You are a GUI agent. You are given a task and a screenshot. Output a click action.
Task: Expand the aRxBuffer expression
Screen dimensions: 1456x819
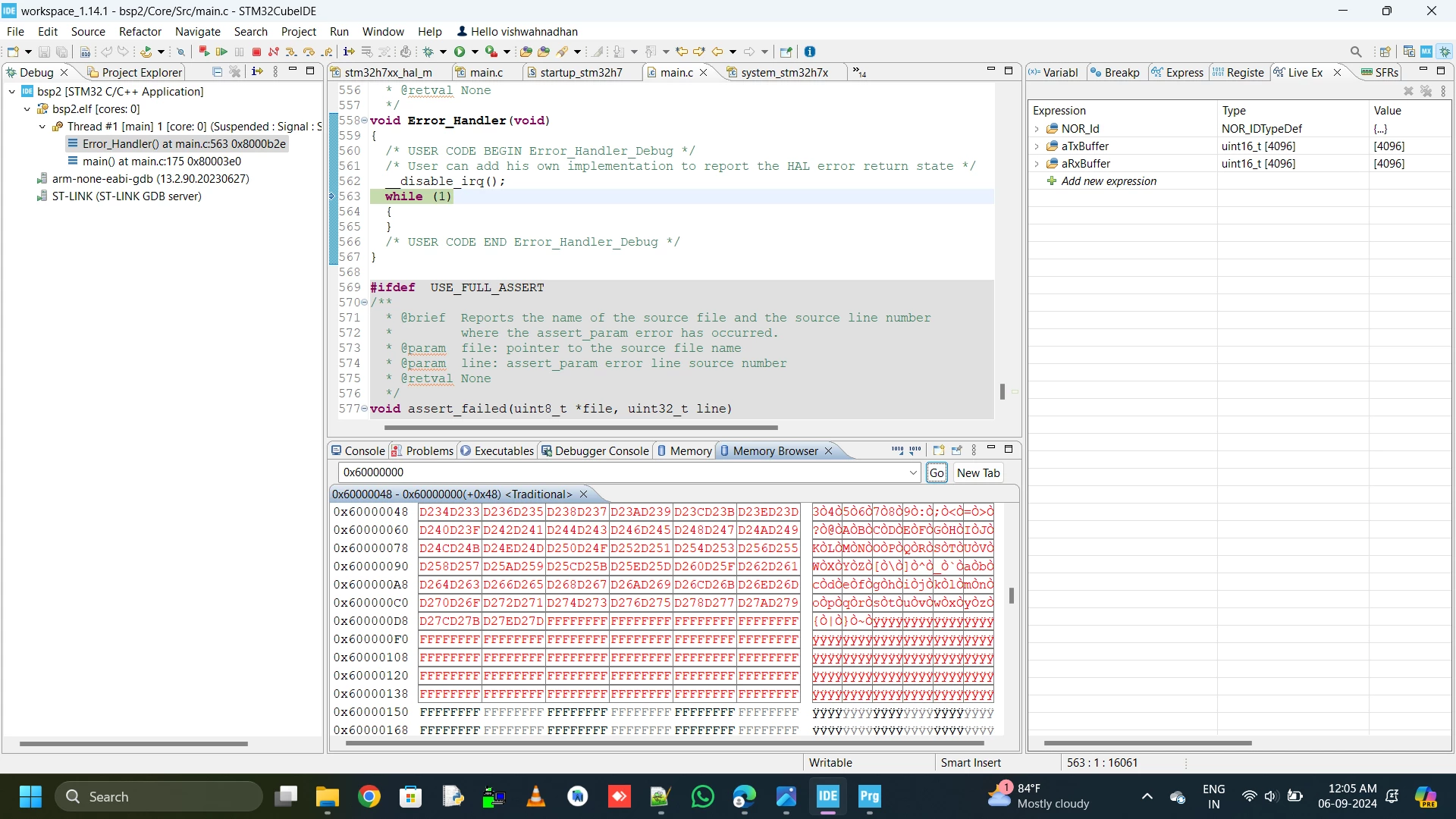click(x=1037, y=164)
